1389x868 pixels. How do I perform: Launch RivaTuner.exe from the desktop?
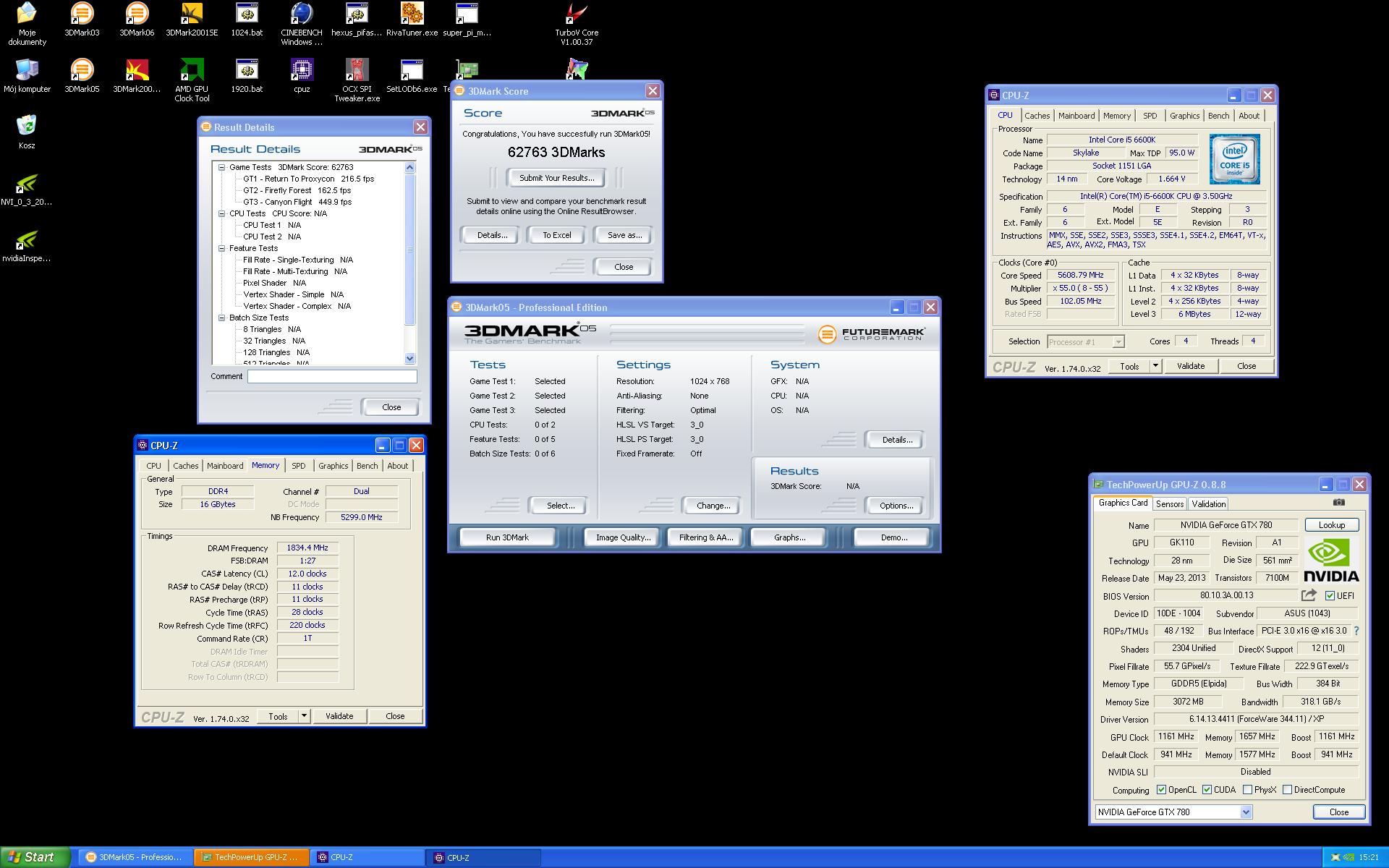pyautogui.click(x=412, y=20)
